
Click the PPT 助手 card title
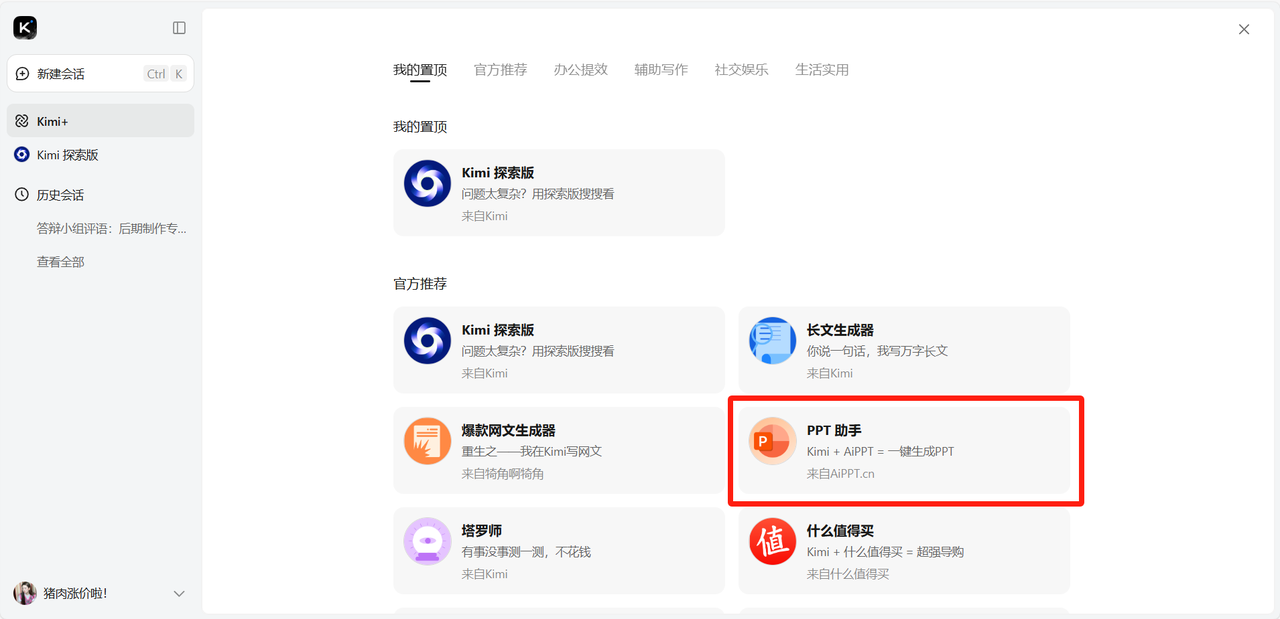click(833, 430)
